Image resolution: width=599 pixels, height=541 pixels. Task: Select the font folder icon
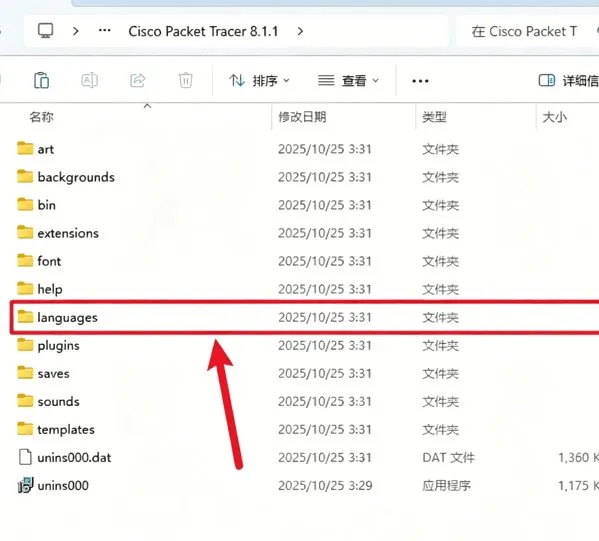point(25,260)
